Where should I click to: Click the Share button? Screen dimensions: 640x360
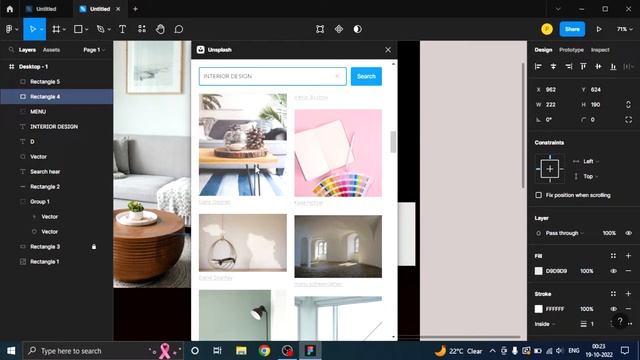coord(572,29)
